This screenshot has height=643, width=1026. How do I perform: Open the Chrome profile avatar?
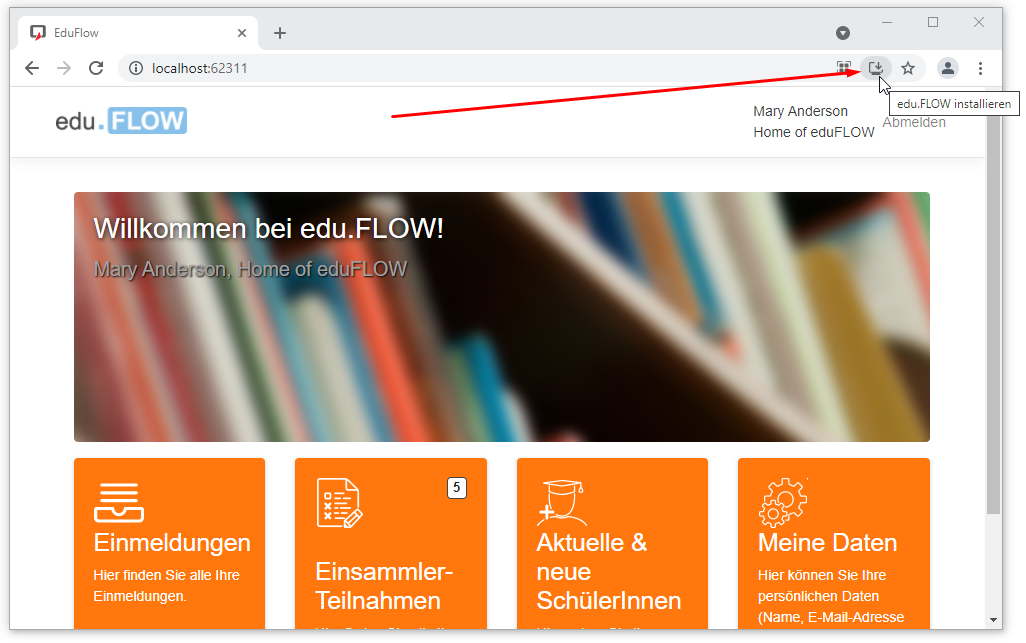(947, 68)
